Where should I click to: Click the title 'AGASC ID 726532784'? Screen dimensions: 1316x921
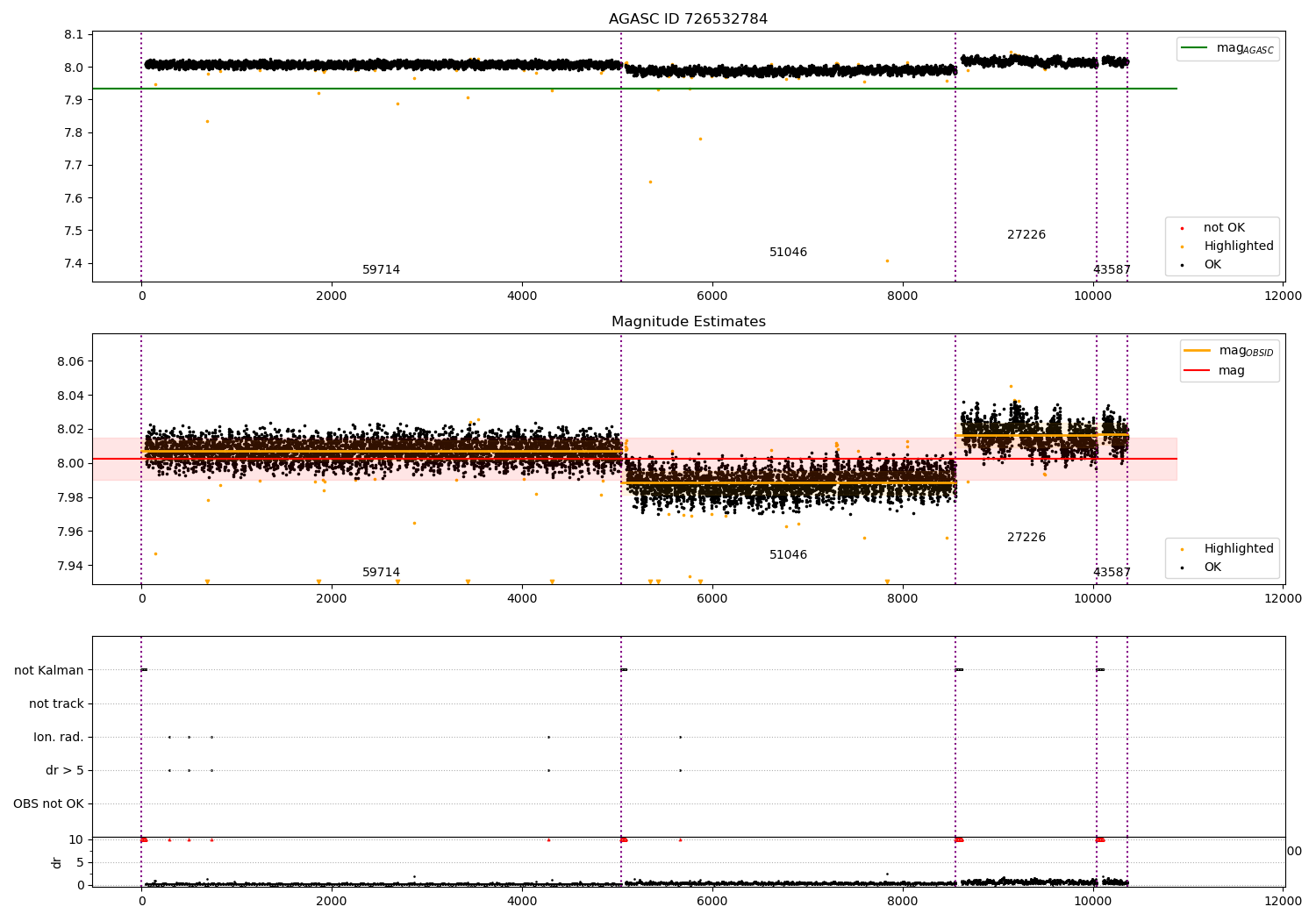pos(688,19)
